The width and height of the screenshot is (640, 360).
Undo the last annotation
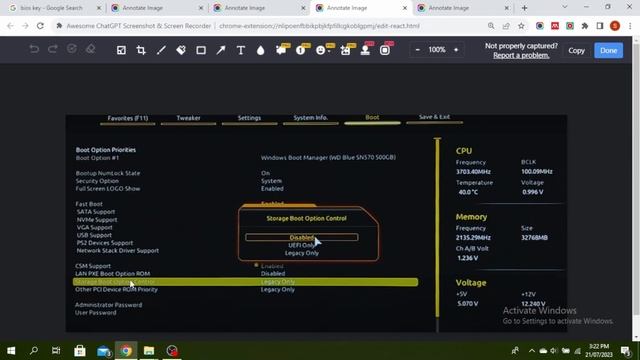click(34, 49)
